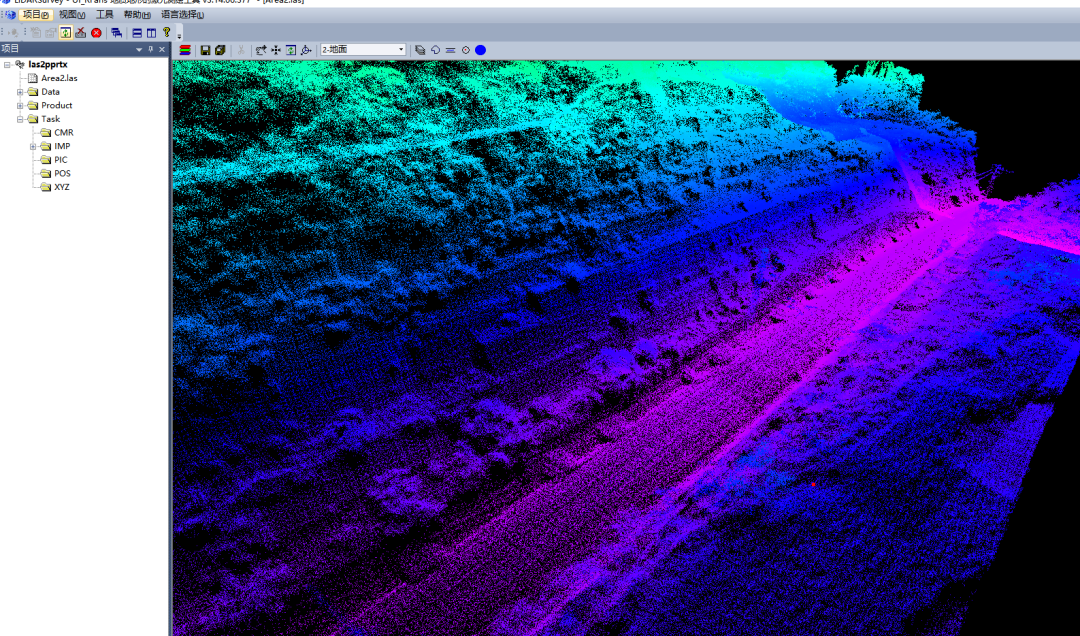
Task: Click the circle target point icon
Action: click(x=466, y=50)
